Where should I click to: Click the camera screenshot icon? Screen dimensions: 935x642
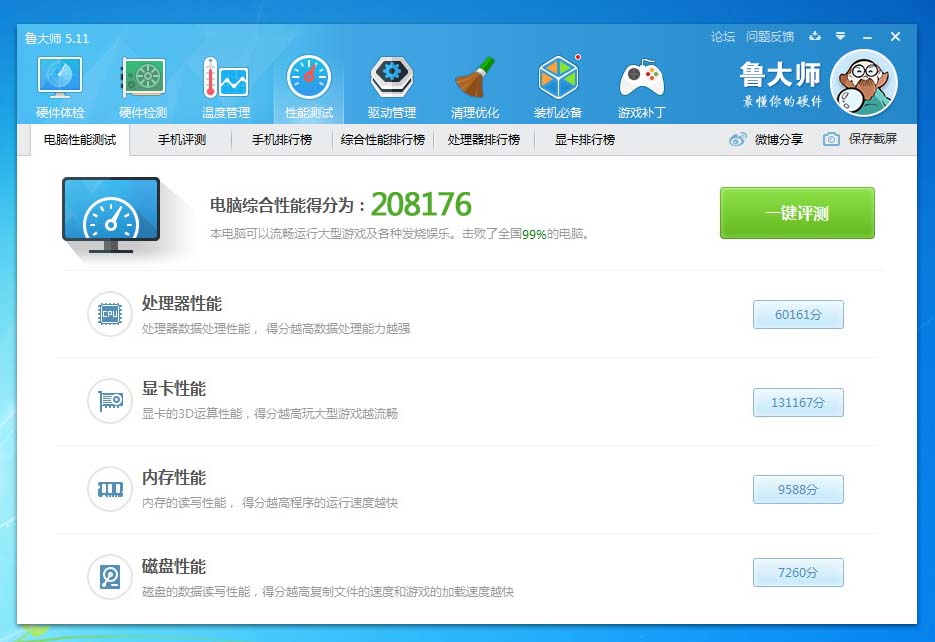pos(831,139)
